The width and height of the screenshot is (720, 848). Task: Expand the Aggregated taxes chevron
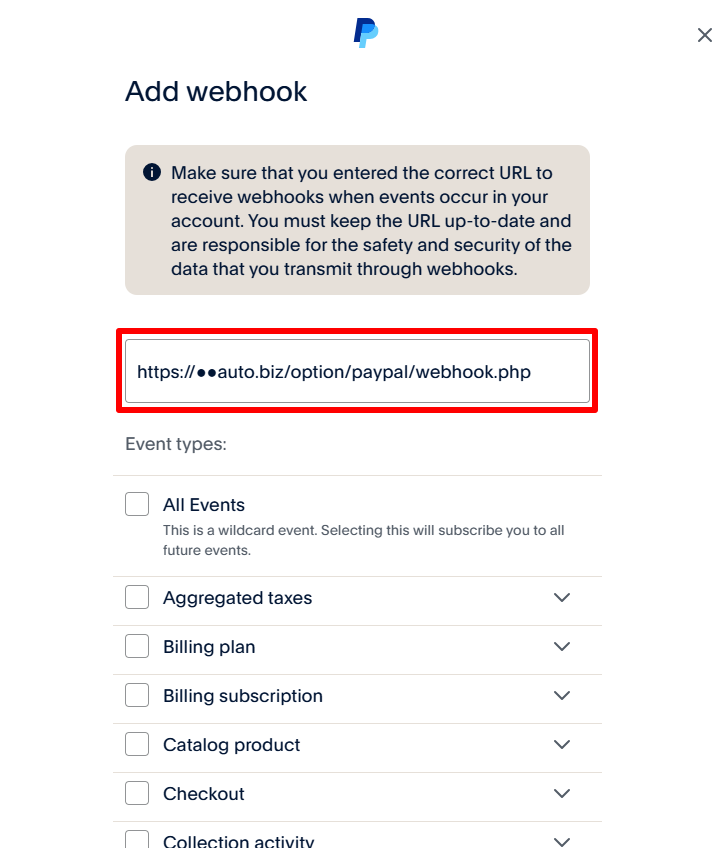point(562,598)
